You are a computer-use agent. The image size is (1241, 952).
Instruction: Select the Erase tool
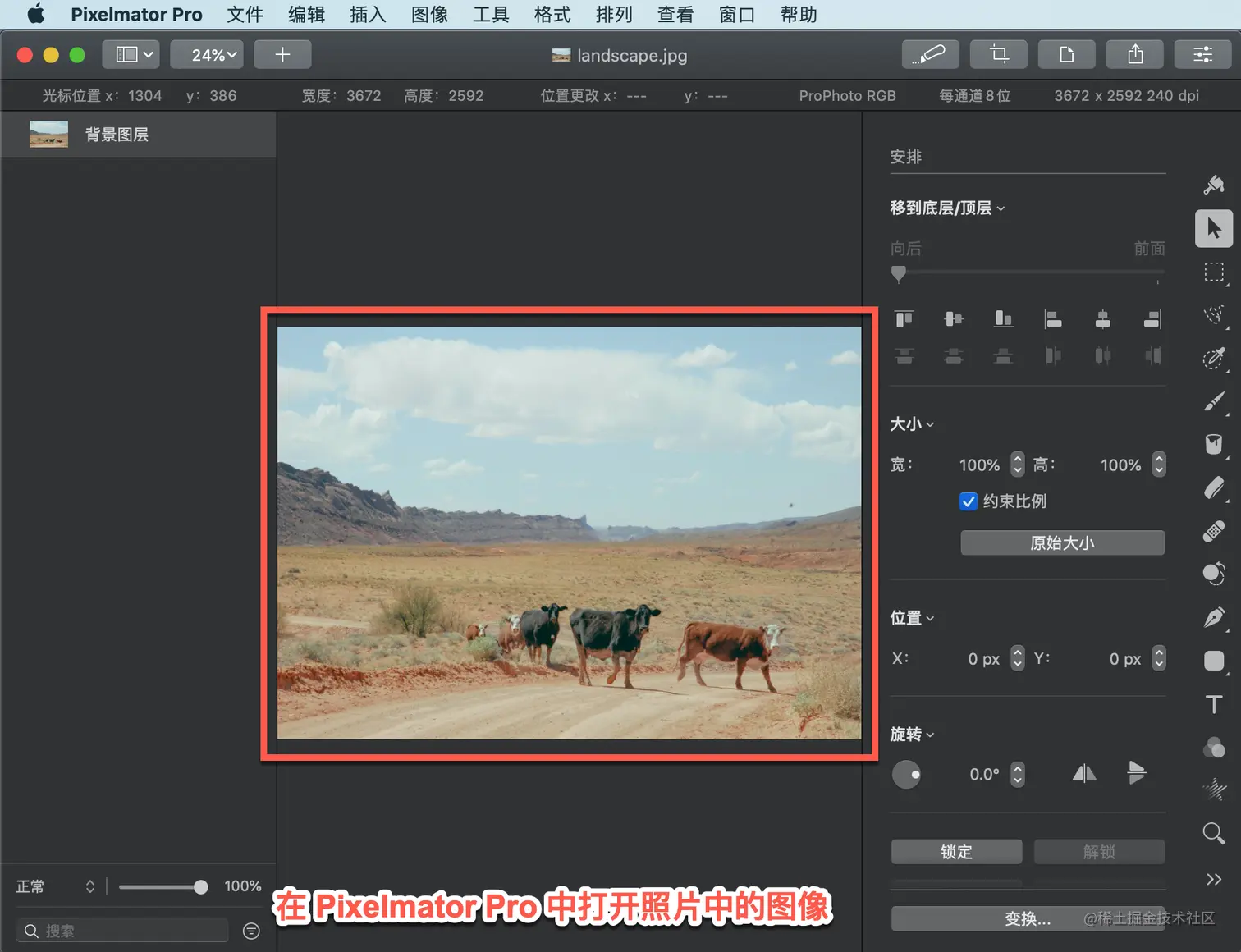point(1214,488)
